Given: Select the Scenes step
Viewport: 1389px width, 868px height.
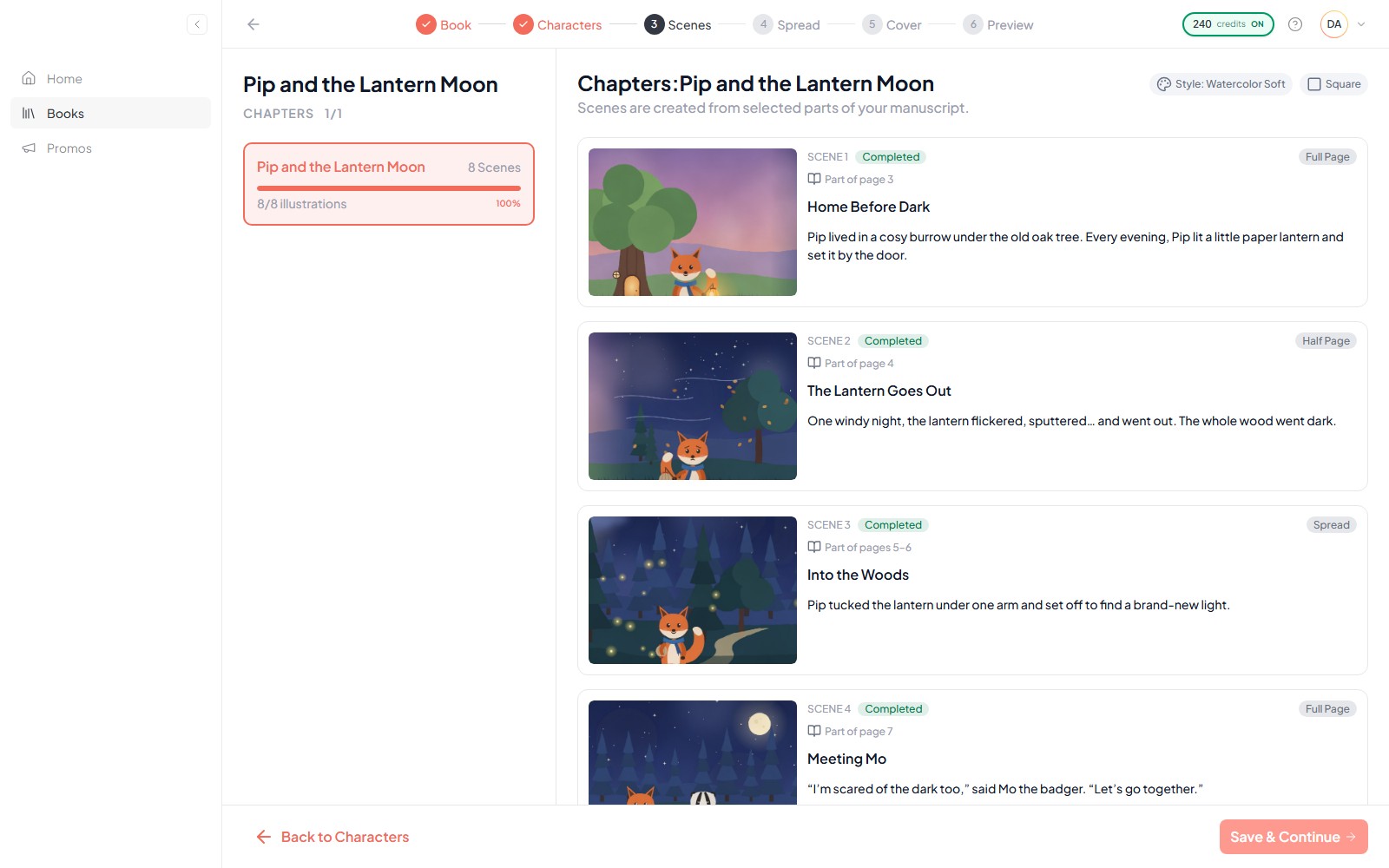Looking at the screenshot, I should [x=678, y=25].
